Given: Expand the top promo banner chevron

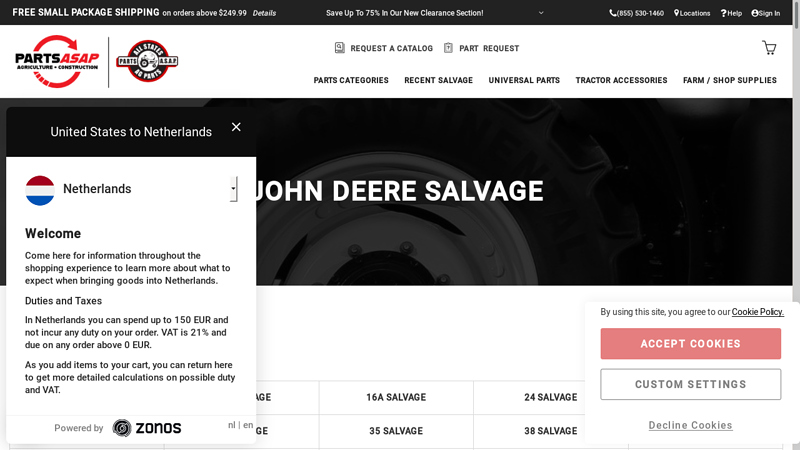Looking at the screenshot, I should tap(541, 13).
